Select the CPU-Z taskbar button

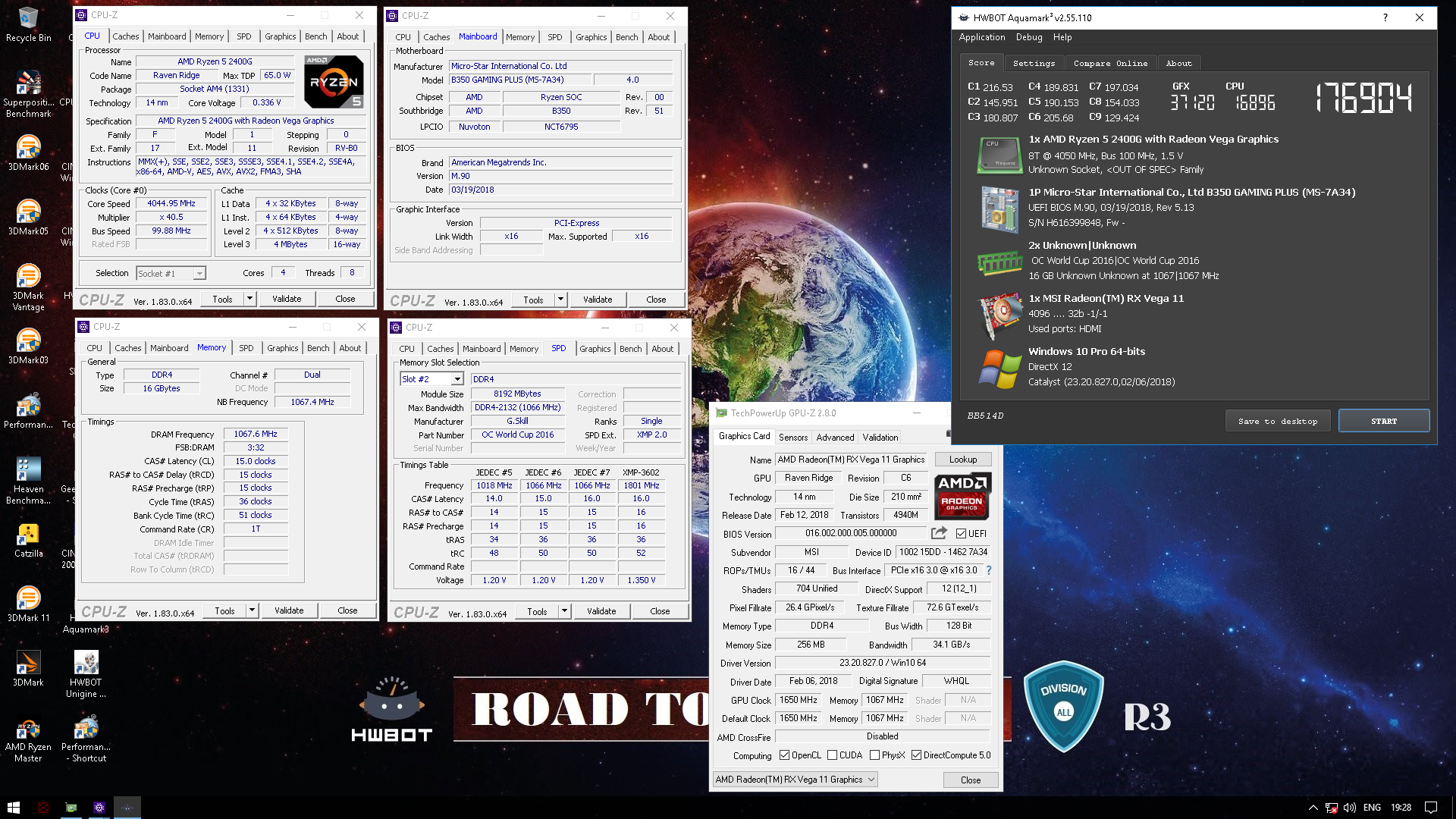point(99,808)
